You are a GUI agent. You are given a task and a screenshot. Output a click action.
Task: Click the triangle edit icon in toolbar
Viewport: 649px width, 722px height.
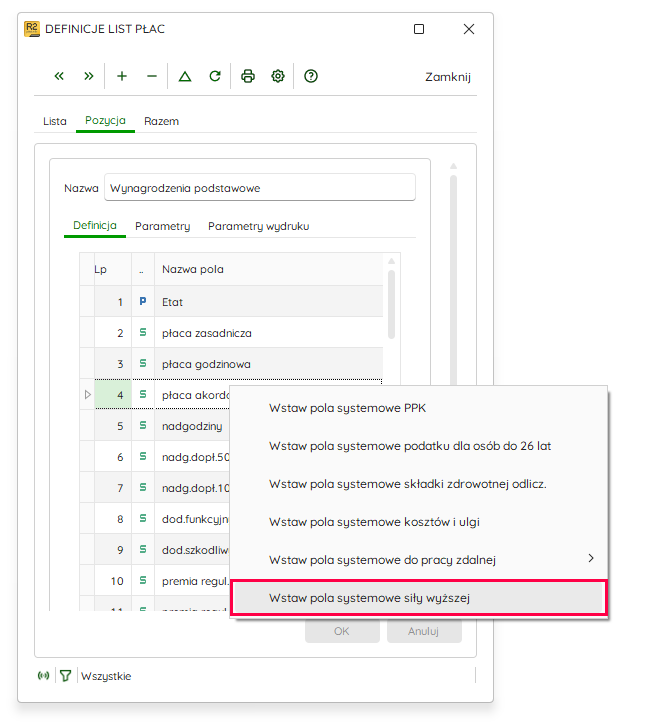coord(185,76)
